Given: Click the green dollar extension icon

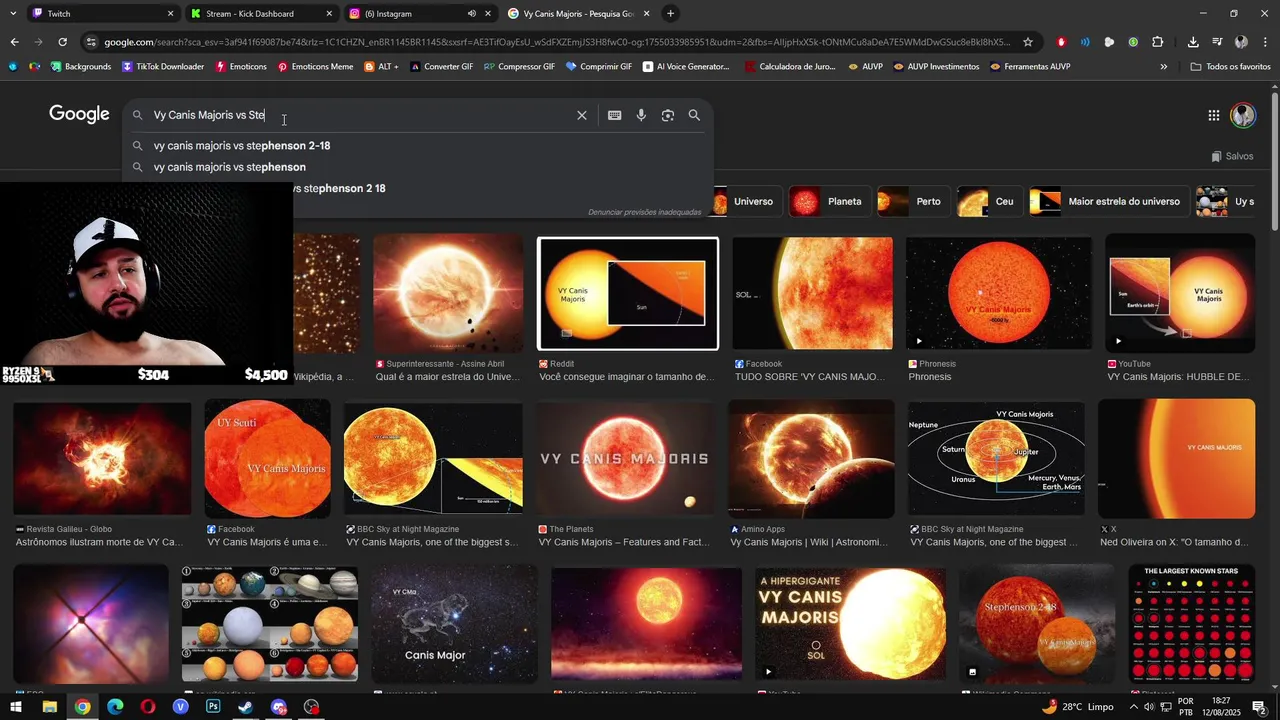Looking at the screenshot, I should coord(1133,42).
